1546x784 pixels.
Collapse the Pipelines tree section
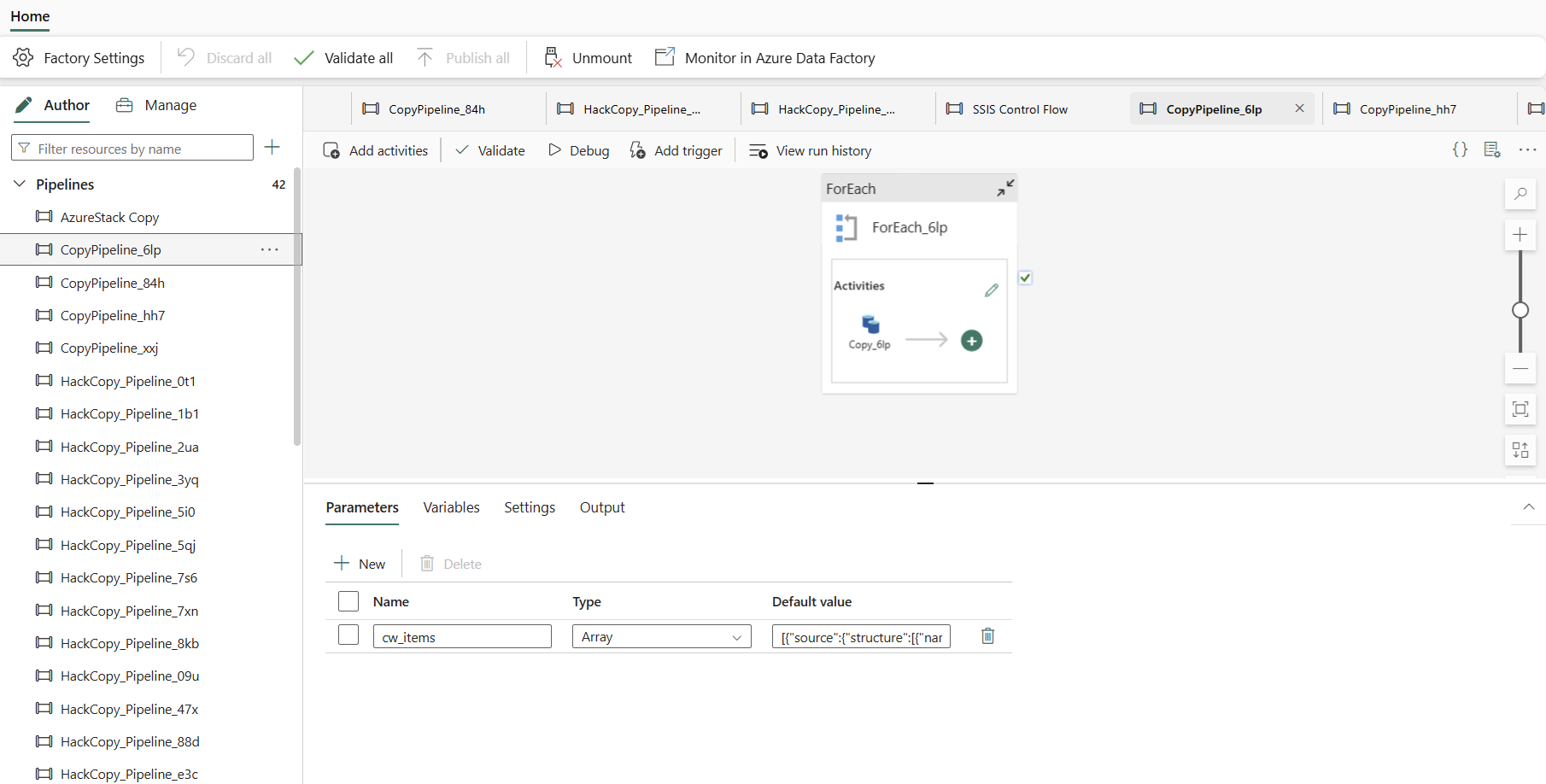pyautogui.click(x=20, y=184)
